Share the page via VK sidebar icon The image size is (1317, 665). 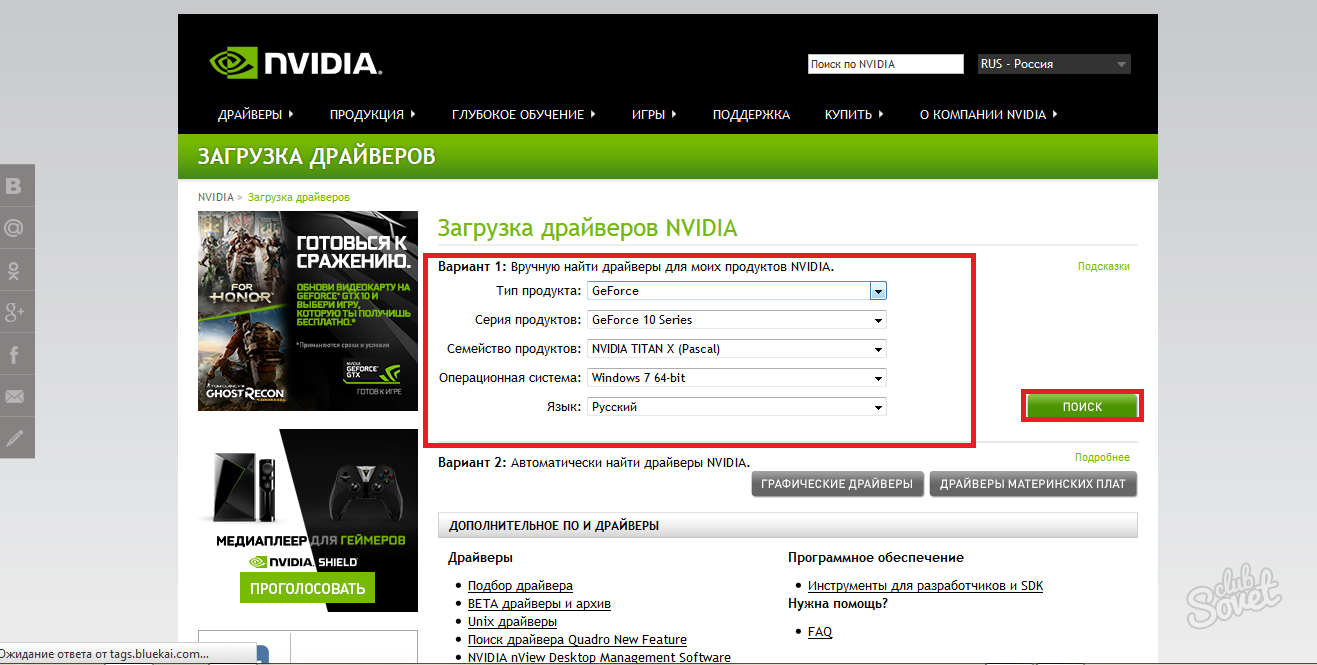coord(15,186)
